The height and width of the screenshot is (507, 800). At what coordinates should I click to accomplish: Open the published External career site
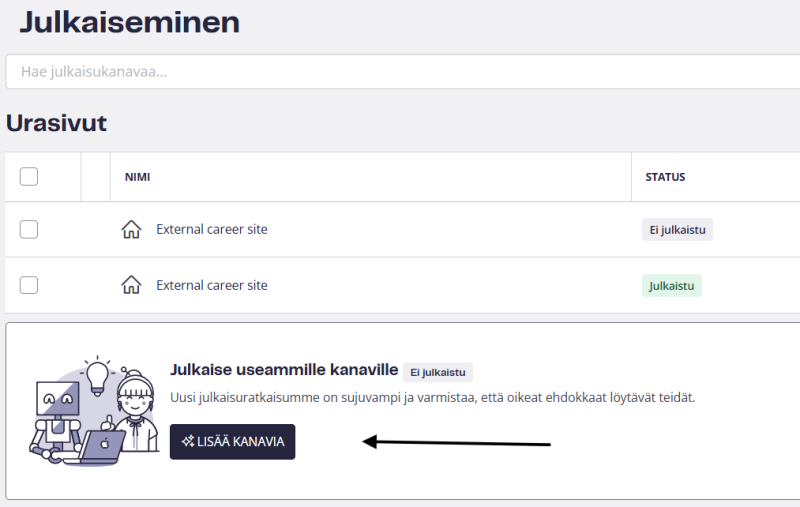(x=212, y=285)
